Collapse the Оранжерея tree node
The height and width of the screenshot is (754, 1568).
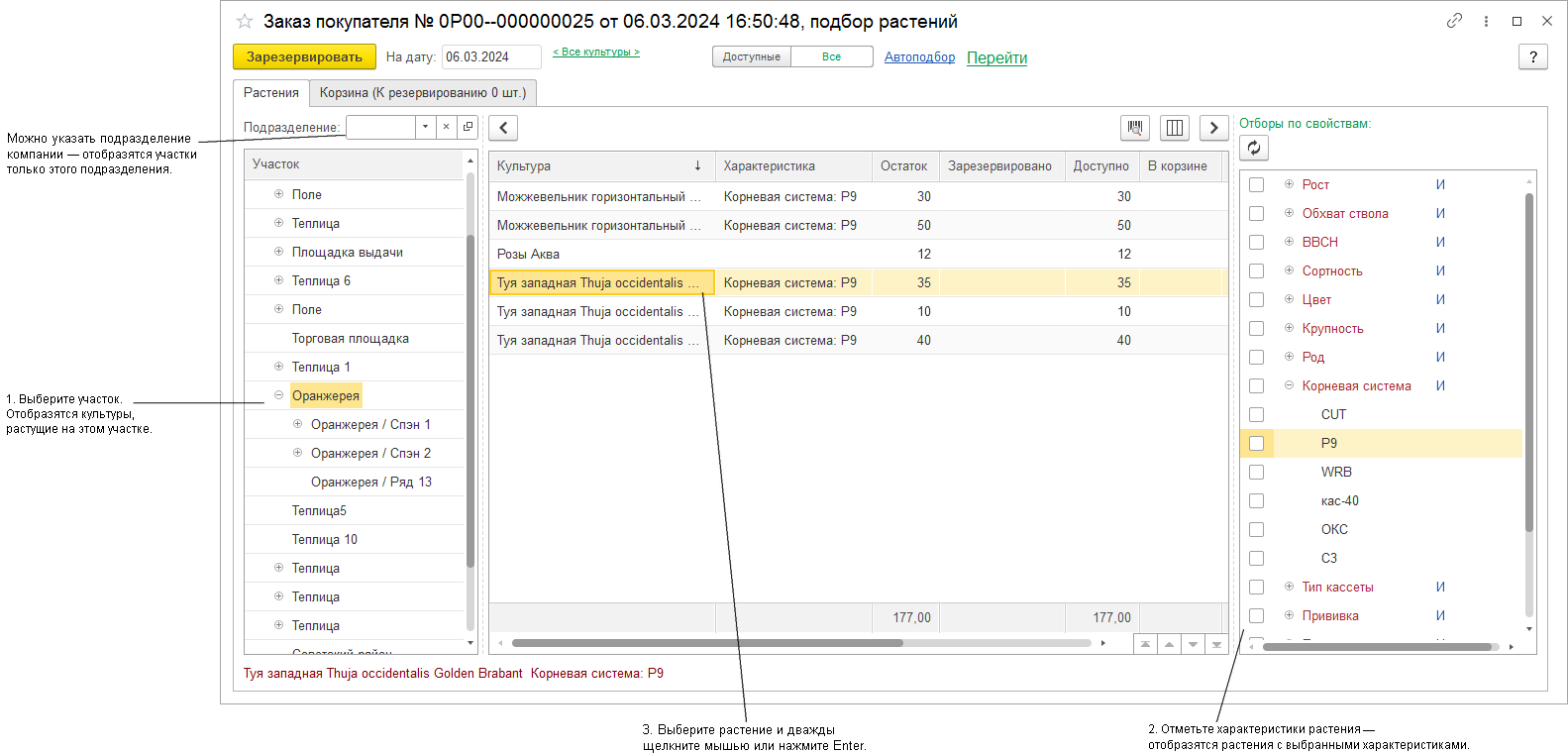tap(278, 395)
